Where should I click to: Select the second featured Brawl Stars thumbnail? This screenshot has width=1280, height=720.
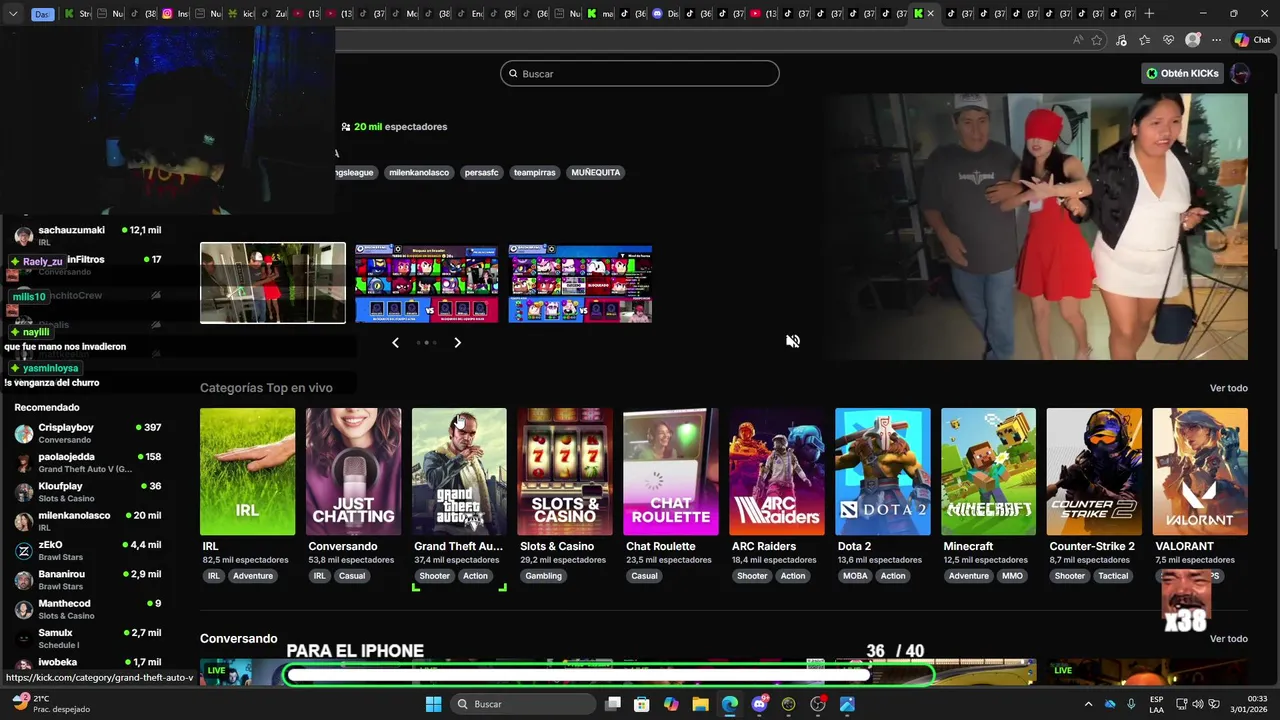pyautogui.click(x=427, y=284)
